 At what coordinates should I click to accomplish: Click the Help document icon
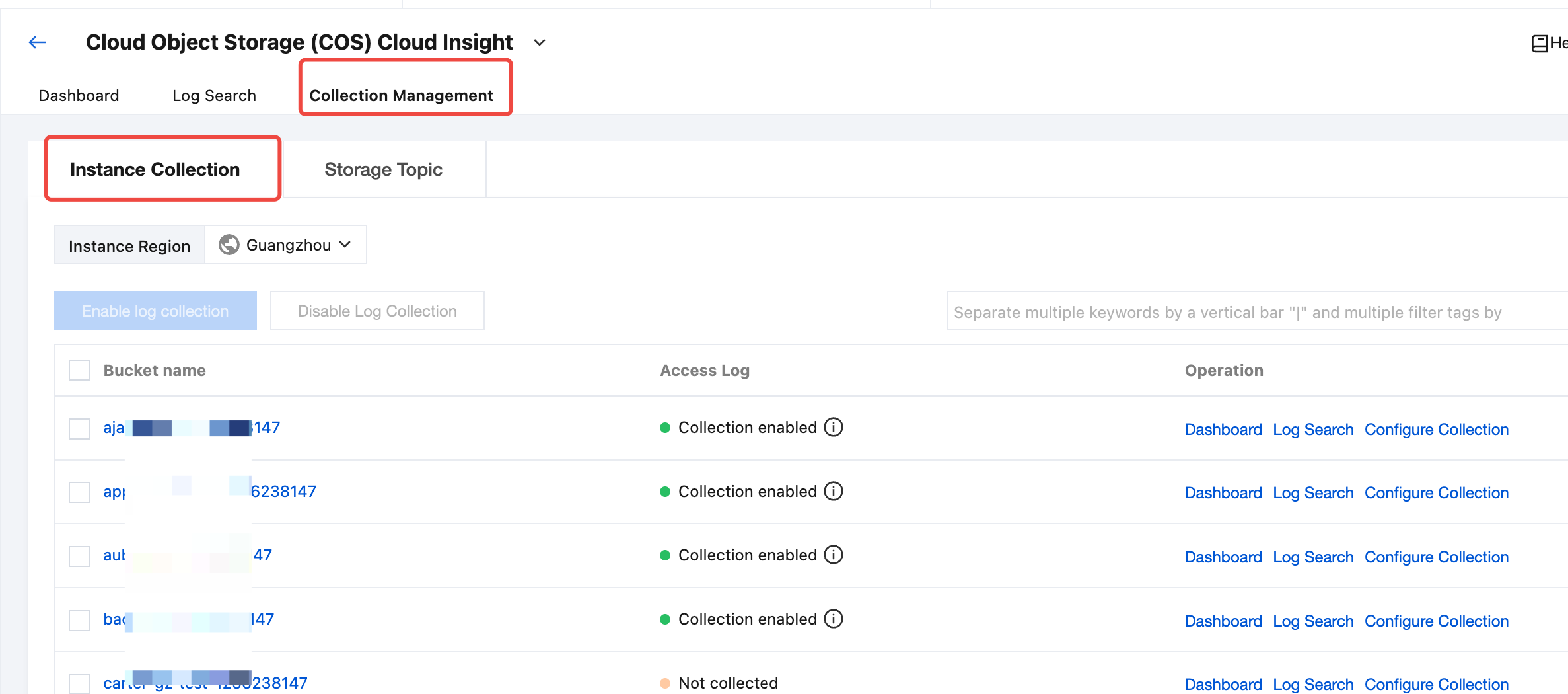point(1539,44)
